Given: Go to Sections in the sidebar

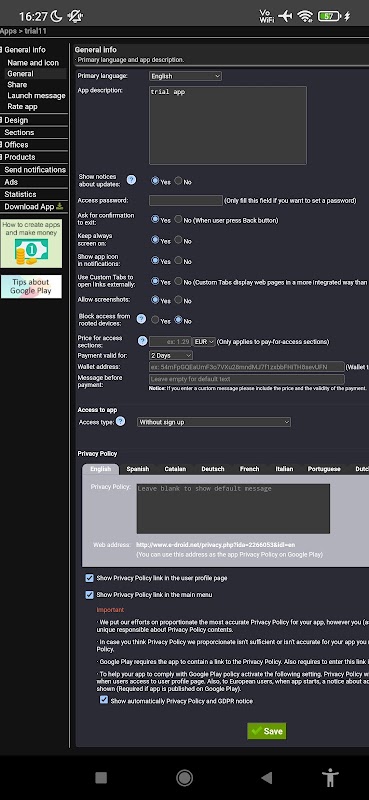Looking at the screenshot, I should [19, 132].
